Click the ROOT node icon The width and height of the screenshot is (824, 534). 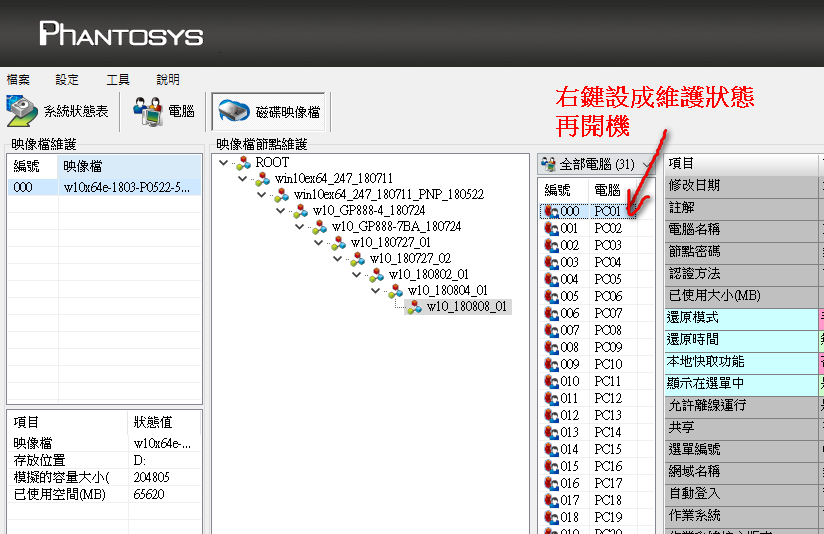coord(243,163)
